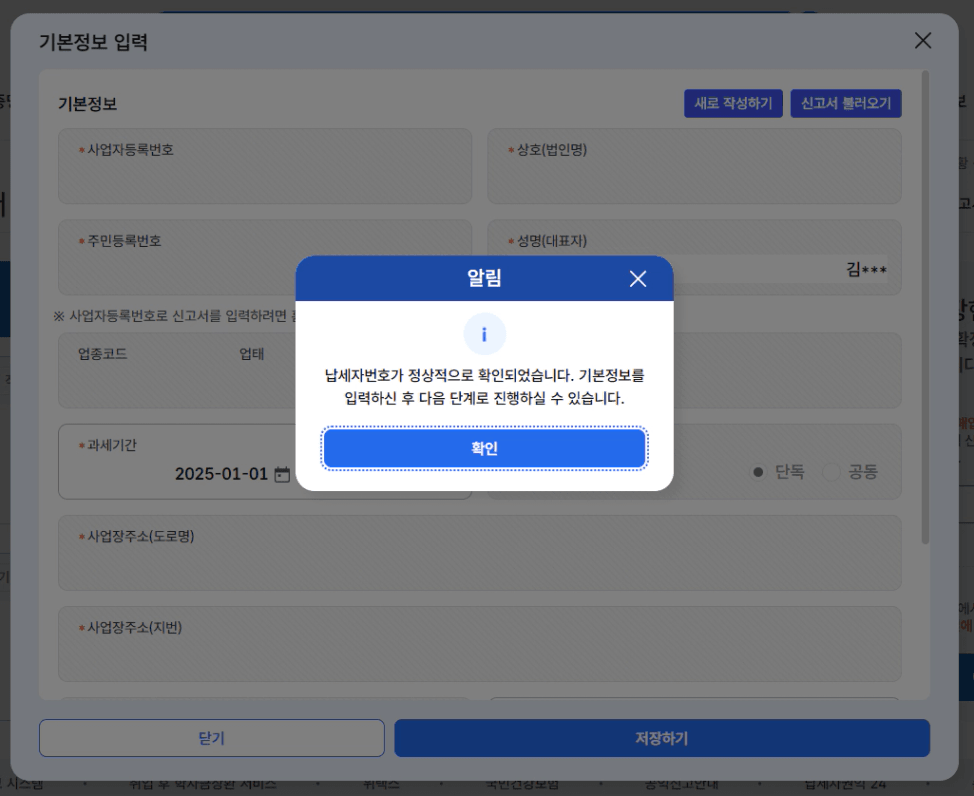Click the 상호(법인명) input field
Viewport: 974px width, 796px height.
[694, 178]
